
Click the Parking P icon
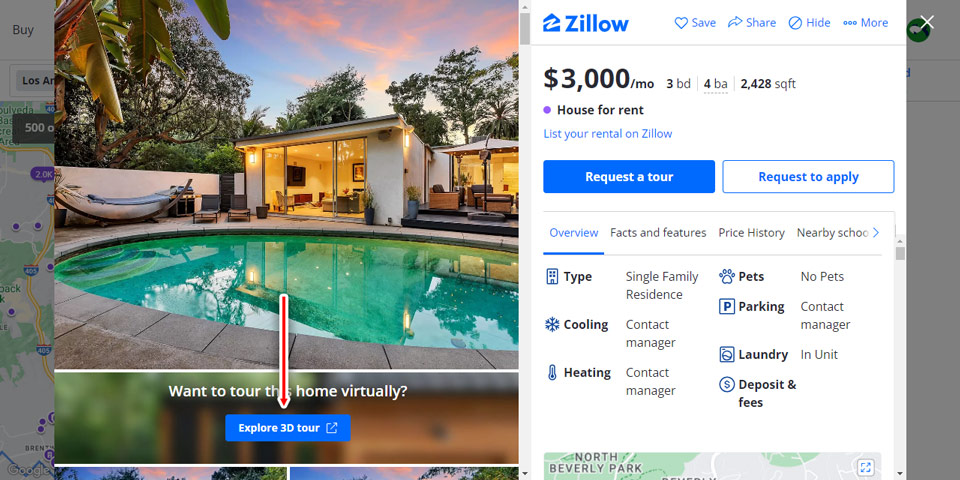coord(727,307)
